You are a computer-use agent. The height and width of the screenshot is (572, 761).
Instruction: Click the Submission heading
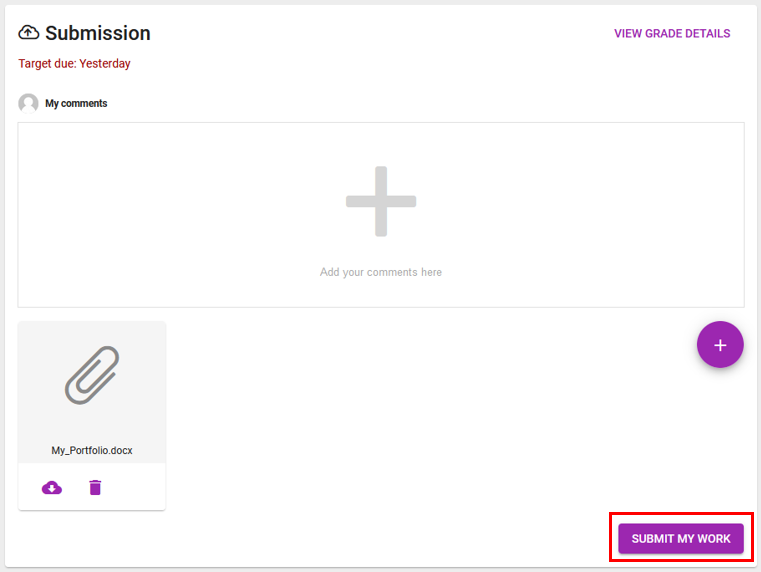(x=98, y=33)
